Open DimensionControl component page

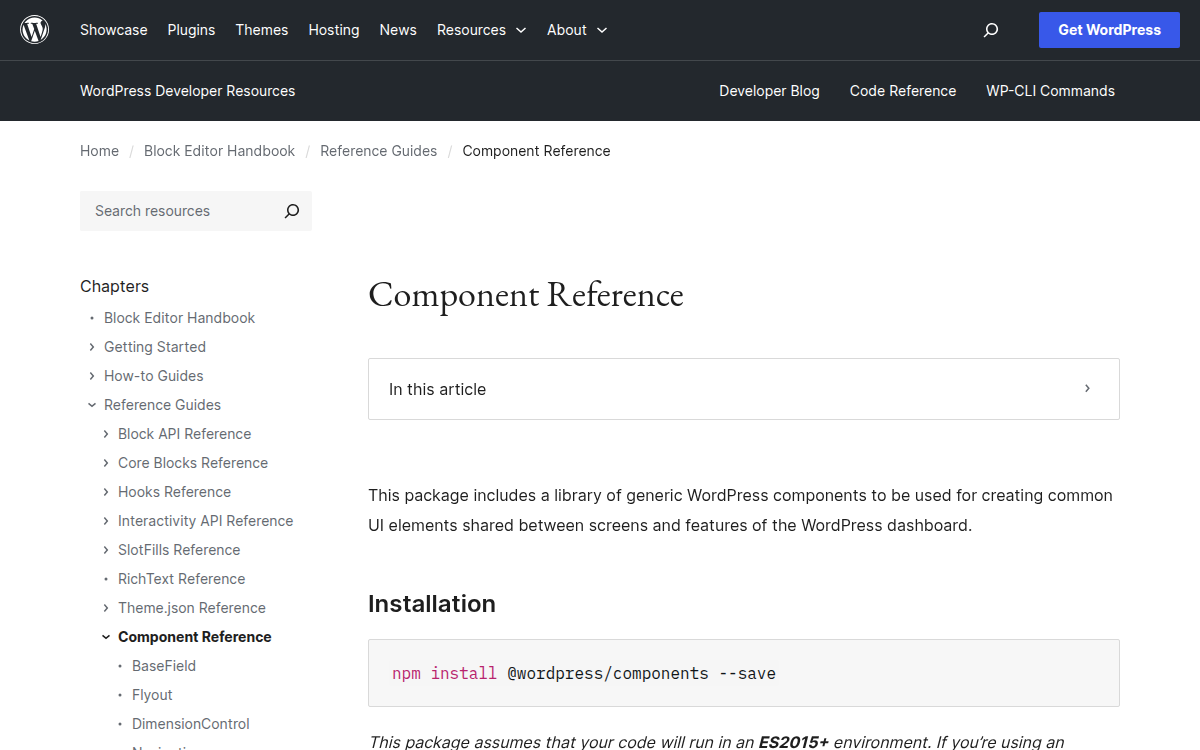coord(191,724)
